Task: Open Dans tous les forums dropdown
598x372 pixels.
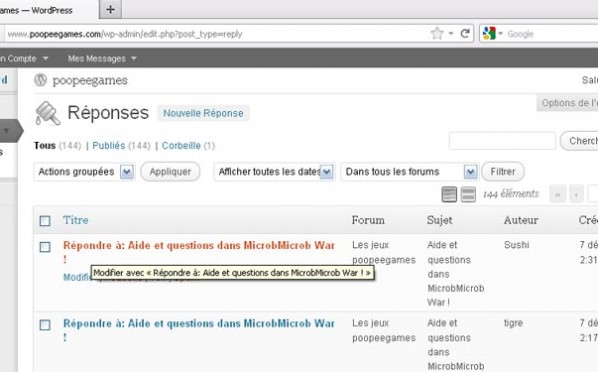Action: (x=410, y=172)
